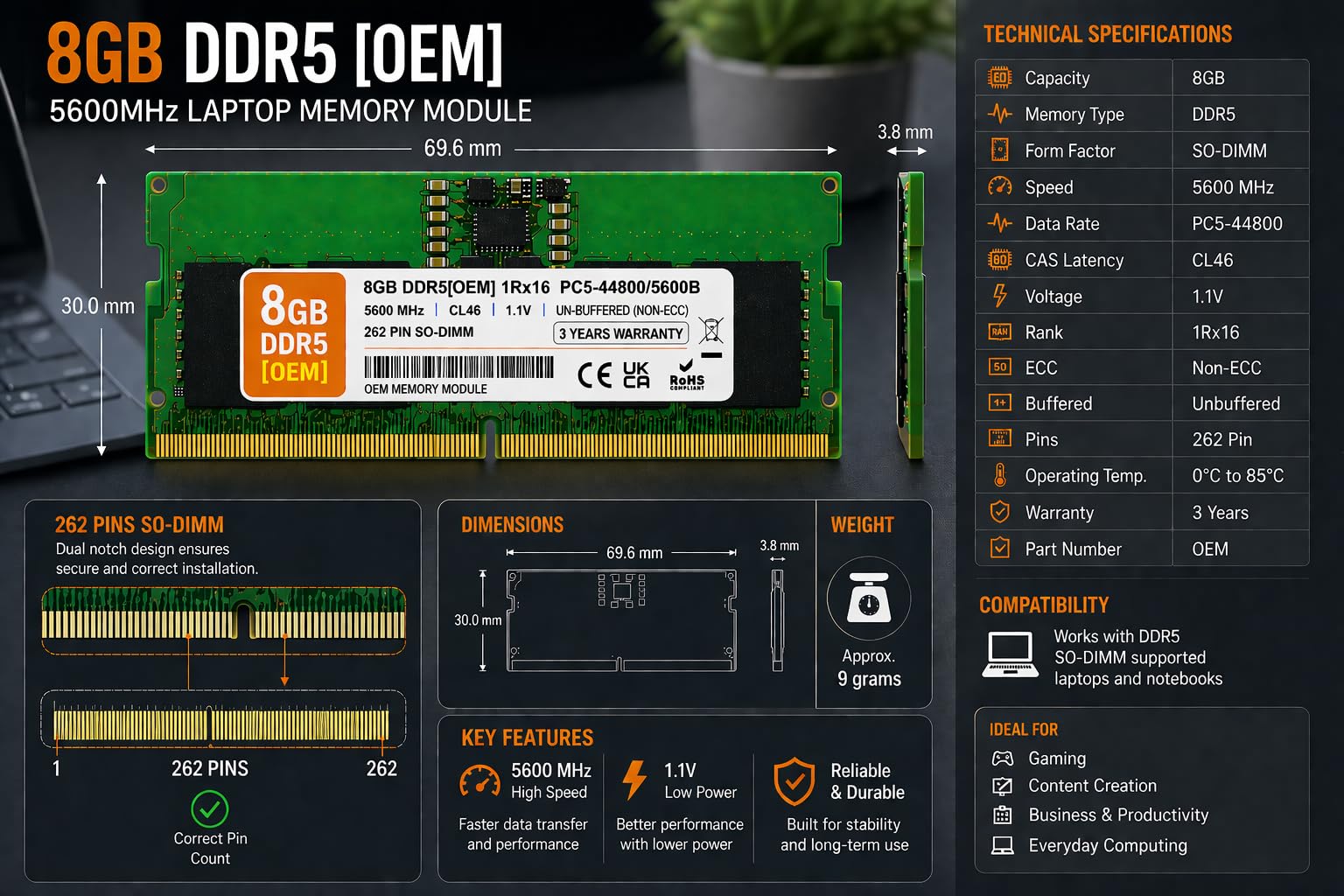The image size is (1344, 896).
Task: Select the UKCA mark on the module label
Action: coord(636,375)
